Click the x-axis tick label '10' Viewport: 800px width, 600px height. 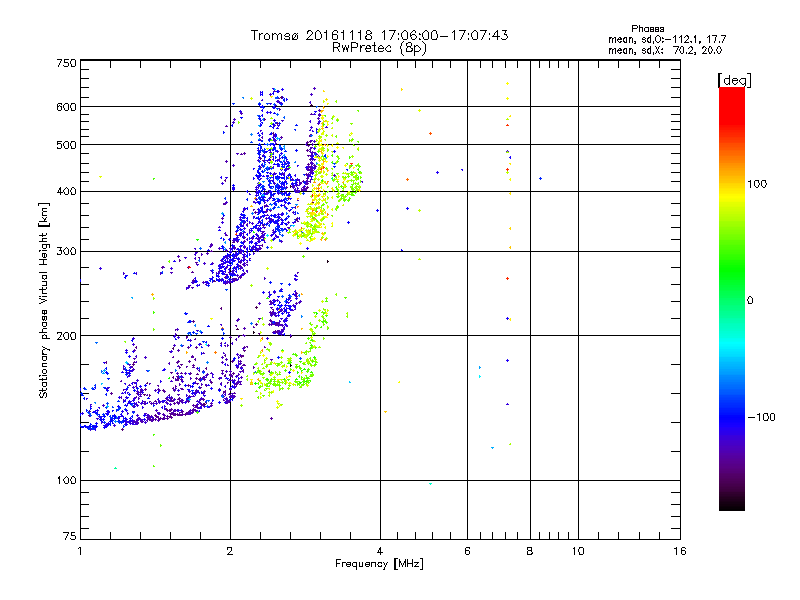(x=578, y=551)
